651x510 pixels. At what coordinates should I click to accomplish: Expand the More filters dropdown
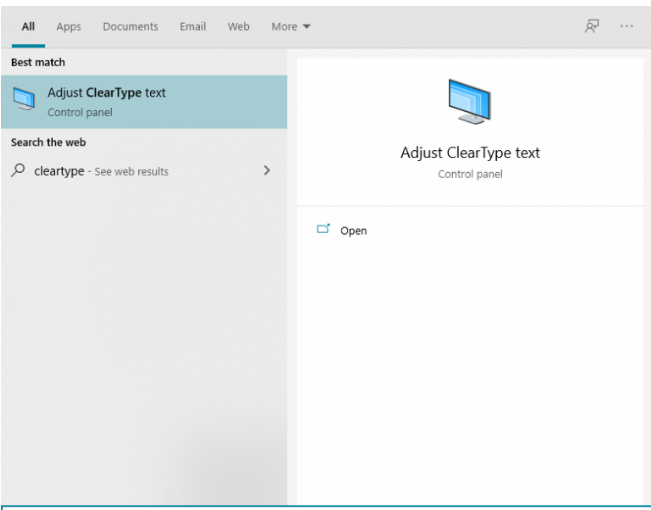click(x=291, y=27)
